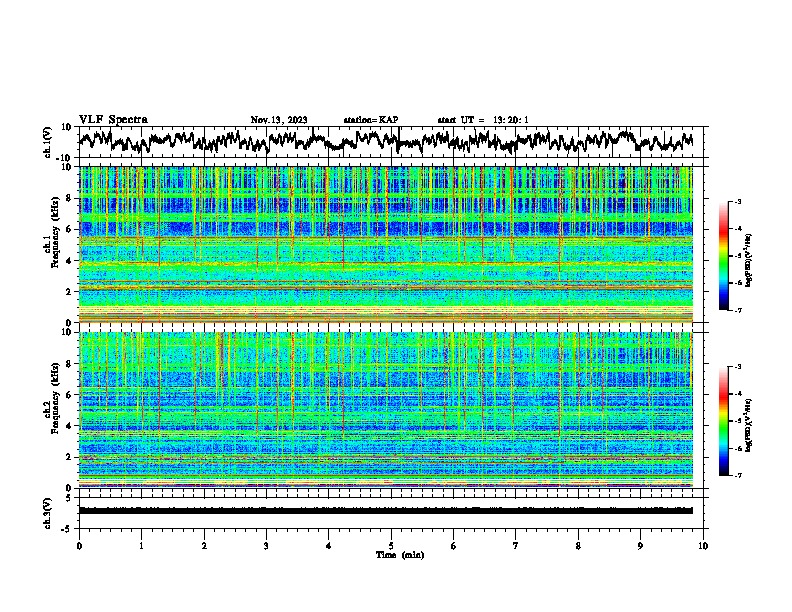Click the ch.1 voltage waveform trace

(x=386, y=141)
